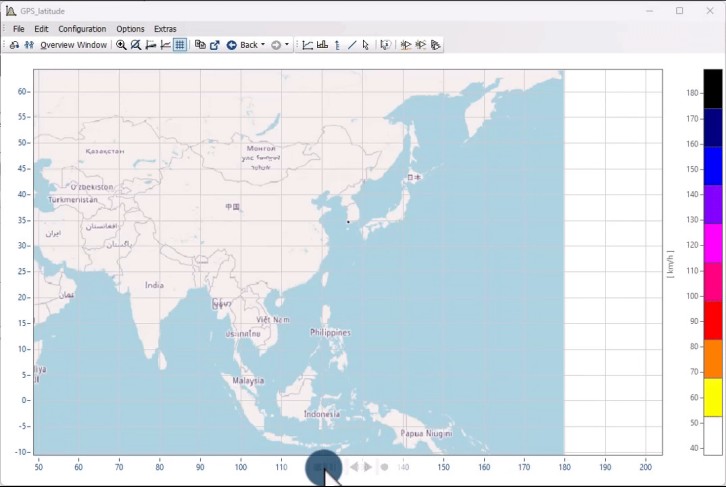
Task: Expand the Forward history dropdown arrow
Action: tap(287, 45)
